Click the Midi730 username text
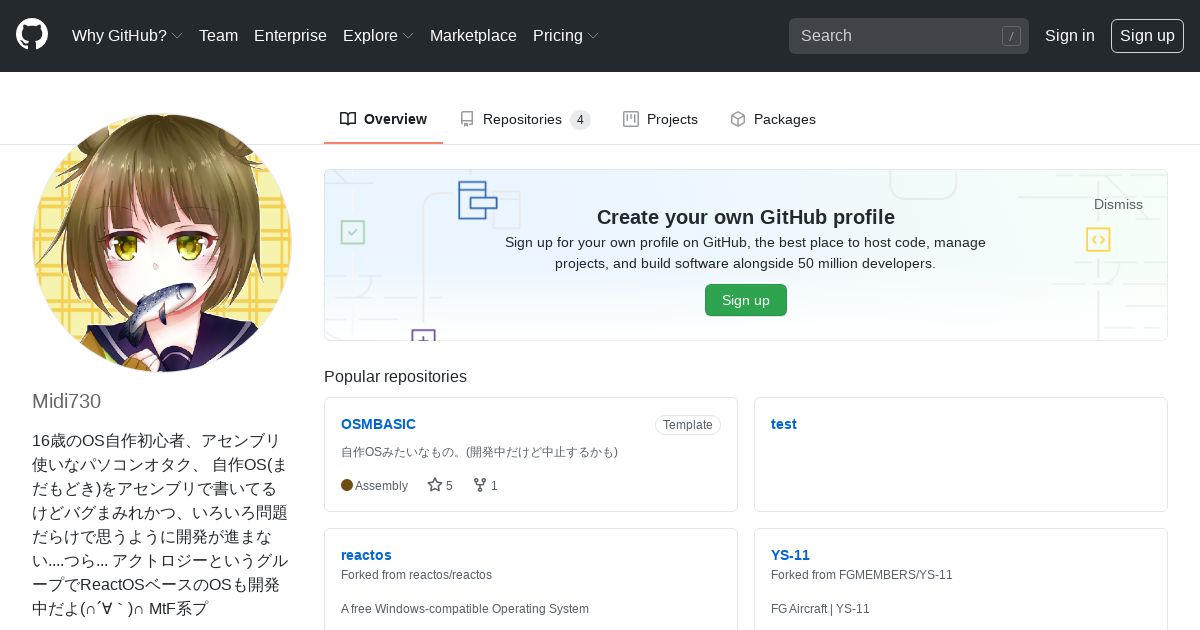This screenshot has height=630, width=1200. (66, 401)
